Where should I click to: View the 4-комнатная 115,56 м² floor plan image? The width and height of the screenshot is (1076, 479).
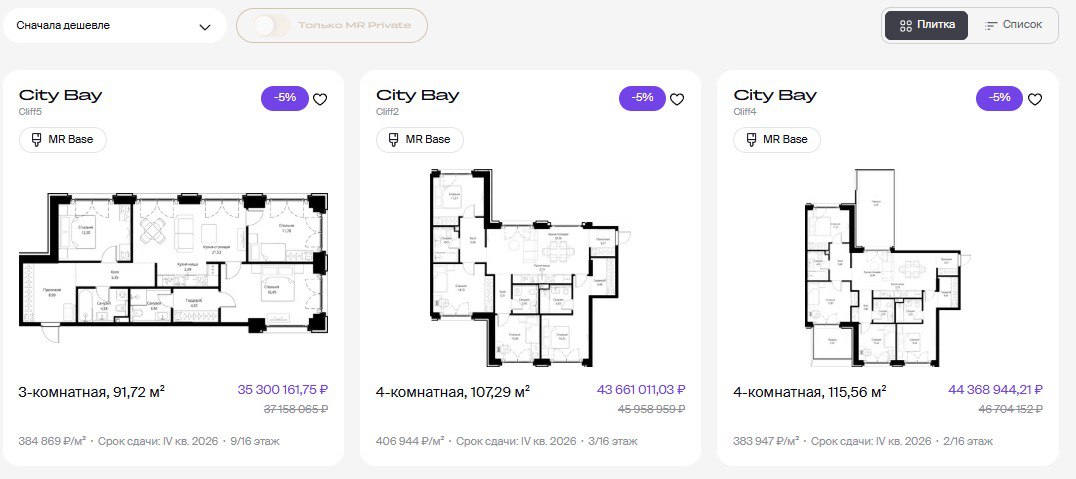coord(886,266)
